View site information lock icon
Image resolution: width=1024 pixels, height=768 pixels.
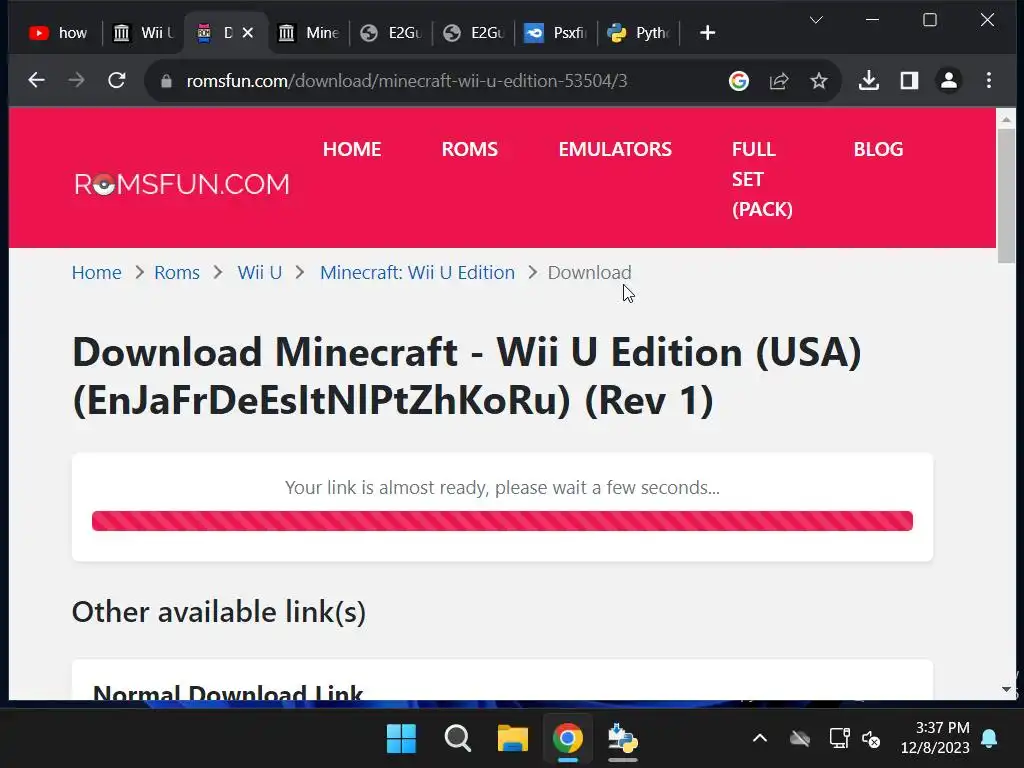[166, 81]
